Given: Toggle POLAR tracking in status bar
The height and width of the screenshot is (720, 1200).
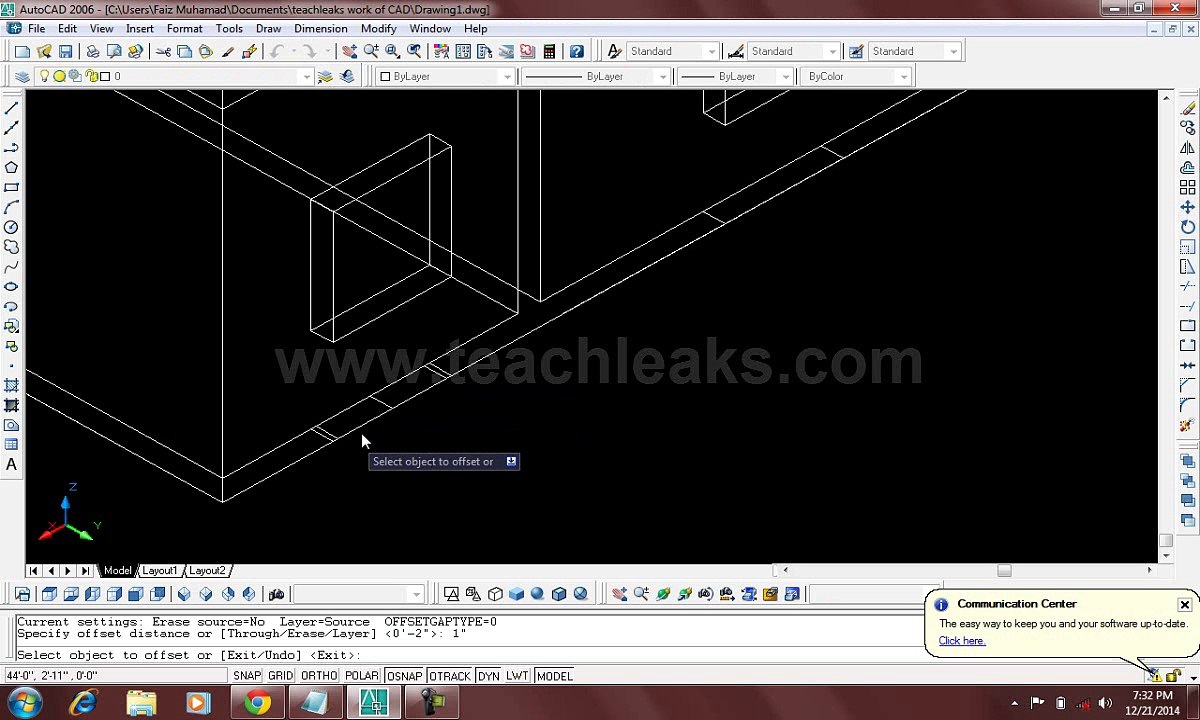Looking at the screenshot, I should pyautogui.click(x=362, y=676).
